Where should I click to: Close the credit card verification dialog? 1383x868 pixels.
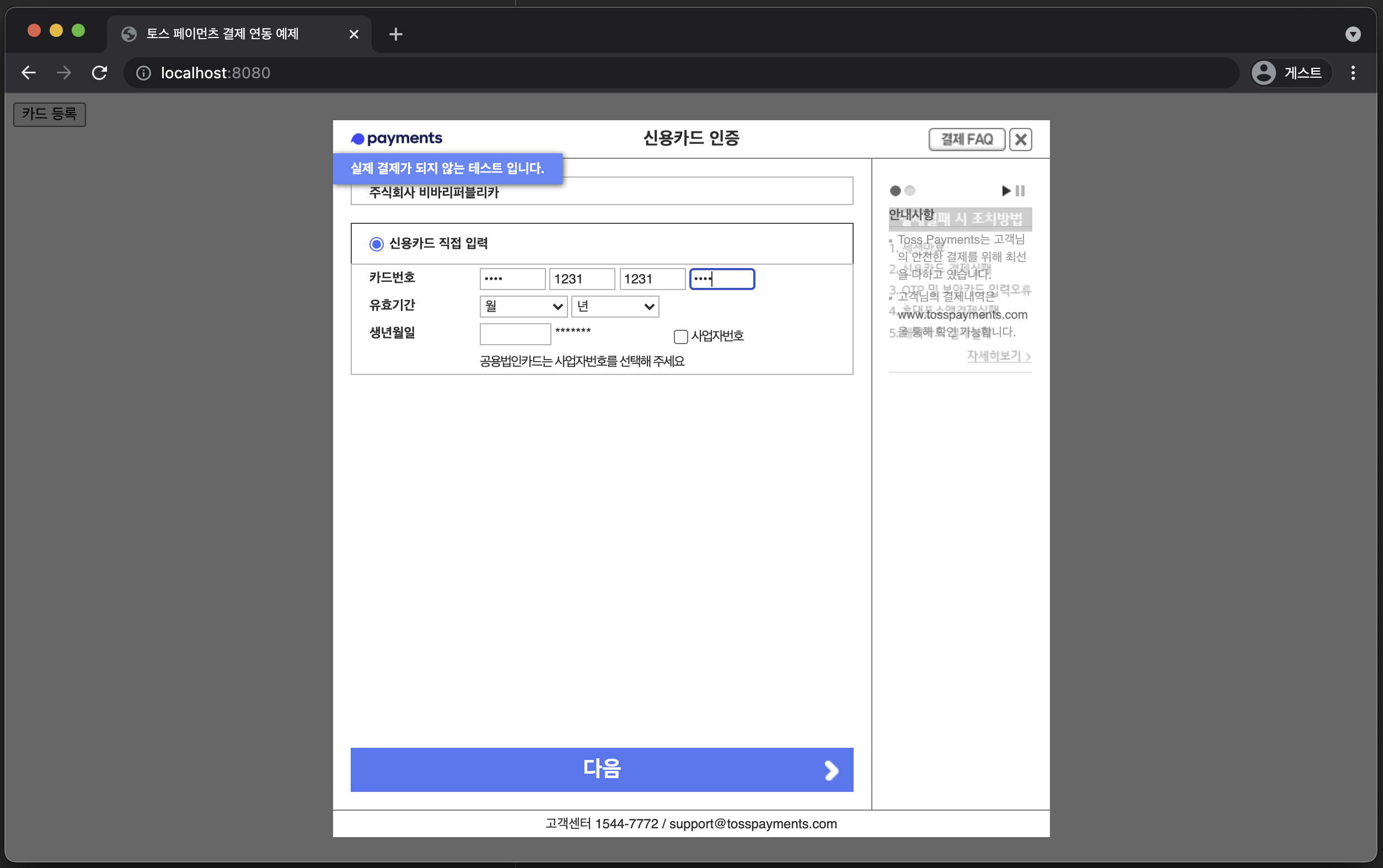[1020, 140]
